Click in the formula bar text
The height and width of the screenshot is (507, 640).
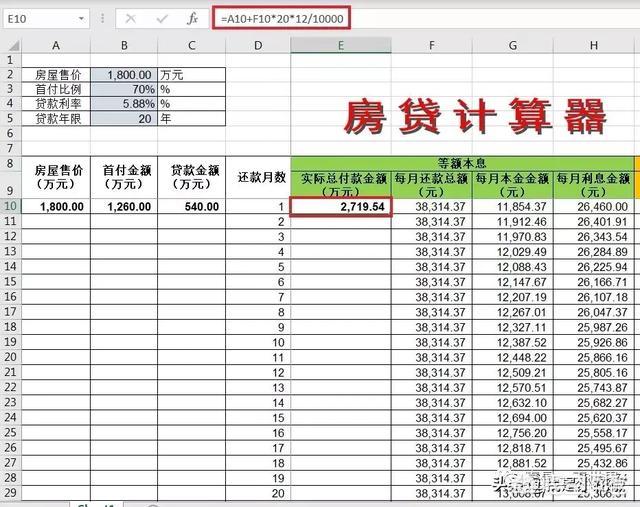420,18
